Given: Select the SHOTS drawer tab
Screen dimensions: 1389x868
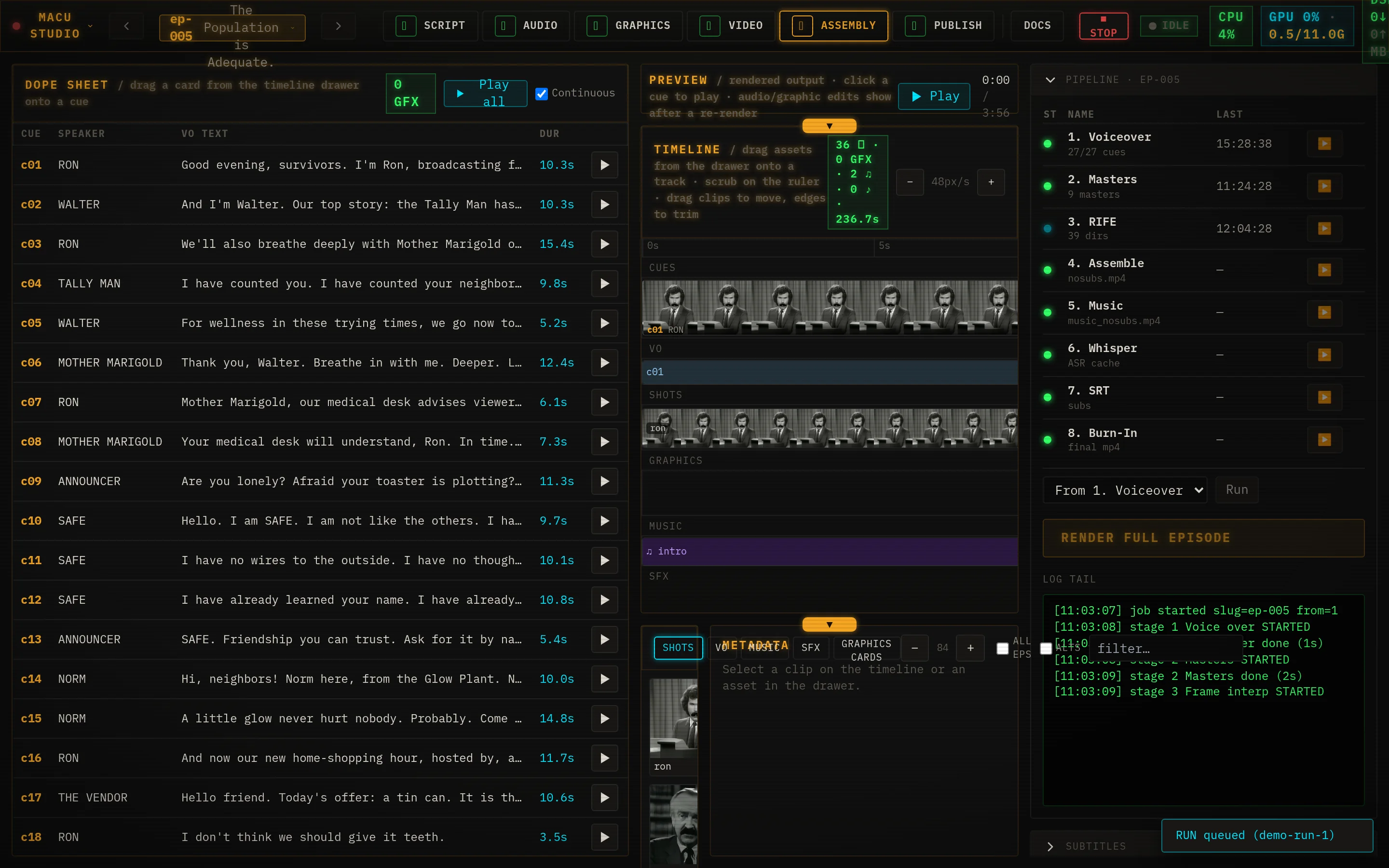Looking at the screenshot, I should (678, 648).
